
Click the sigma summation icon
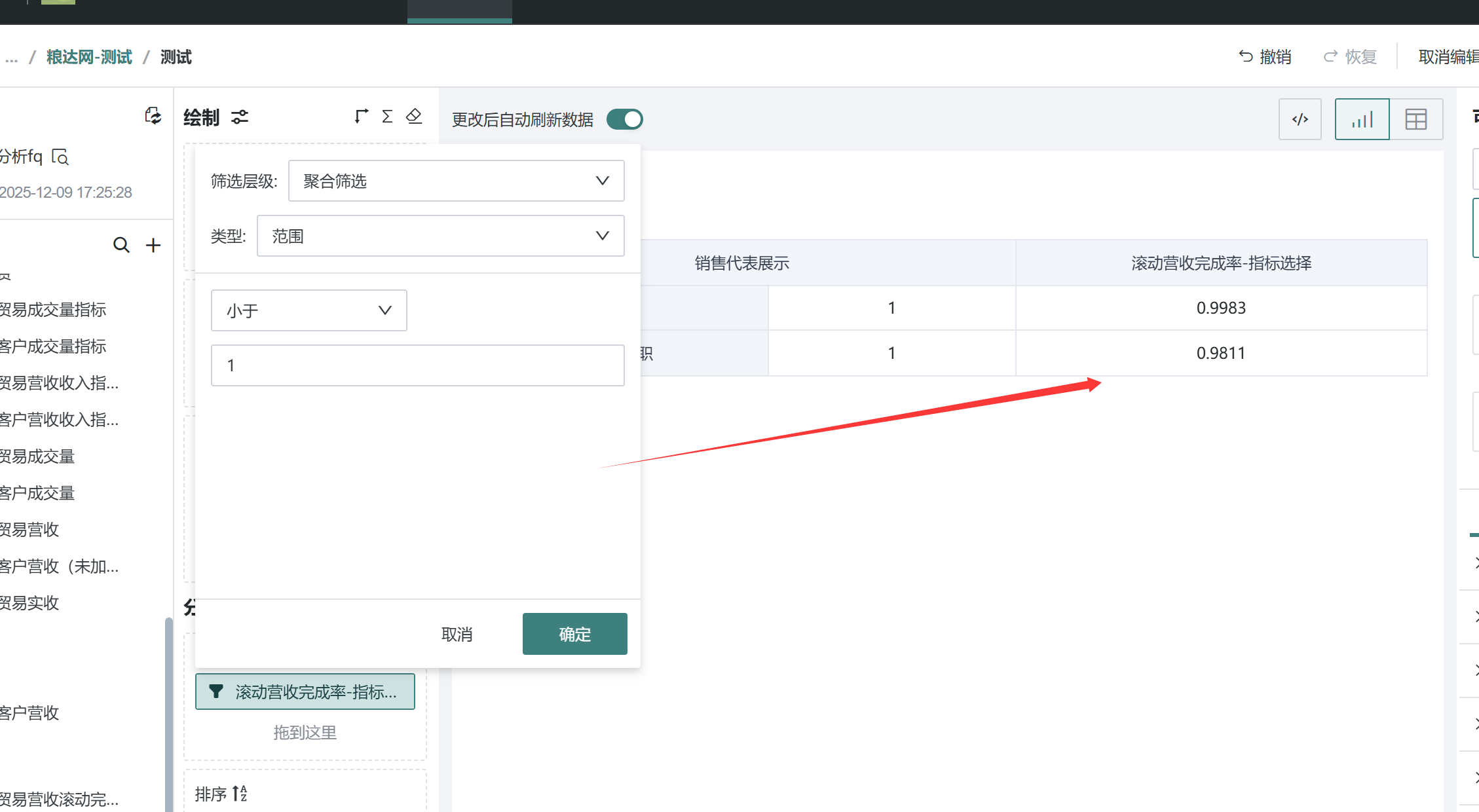click(387, 117)
